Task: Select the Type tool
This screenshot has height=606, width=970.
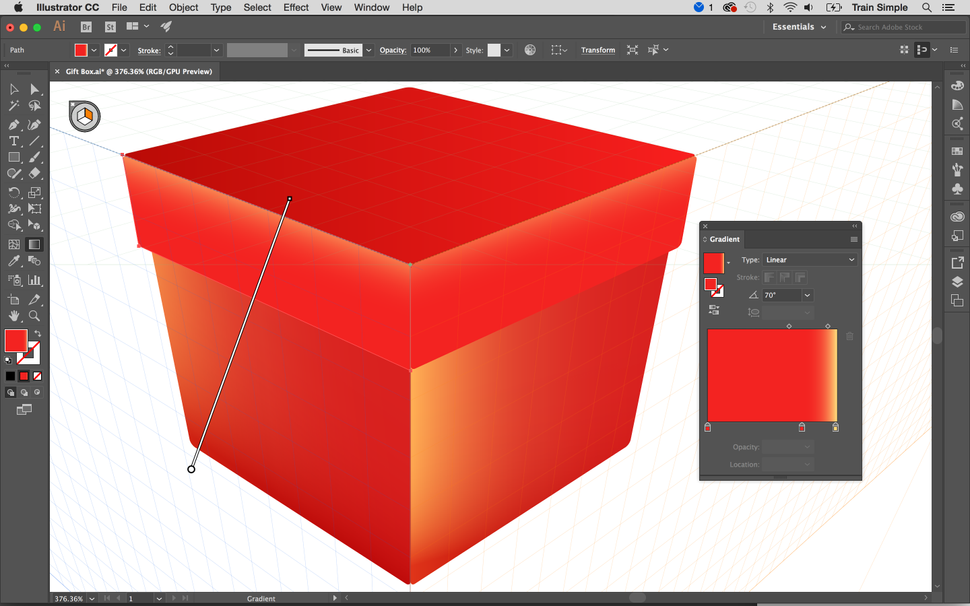Action: click(x=12, y=139)
